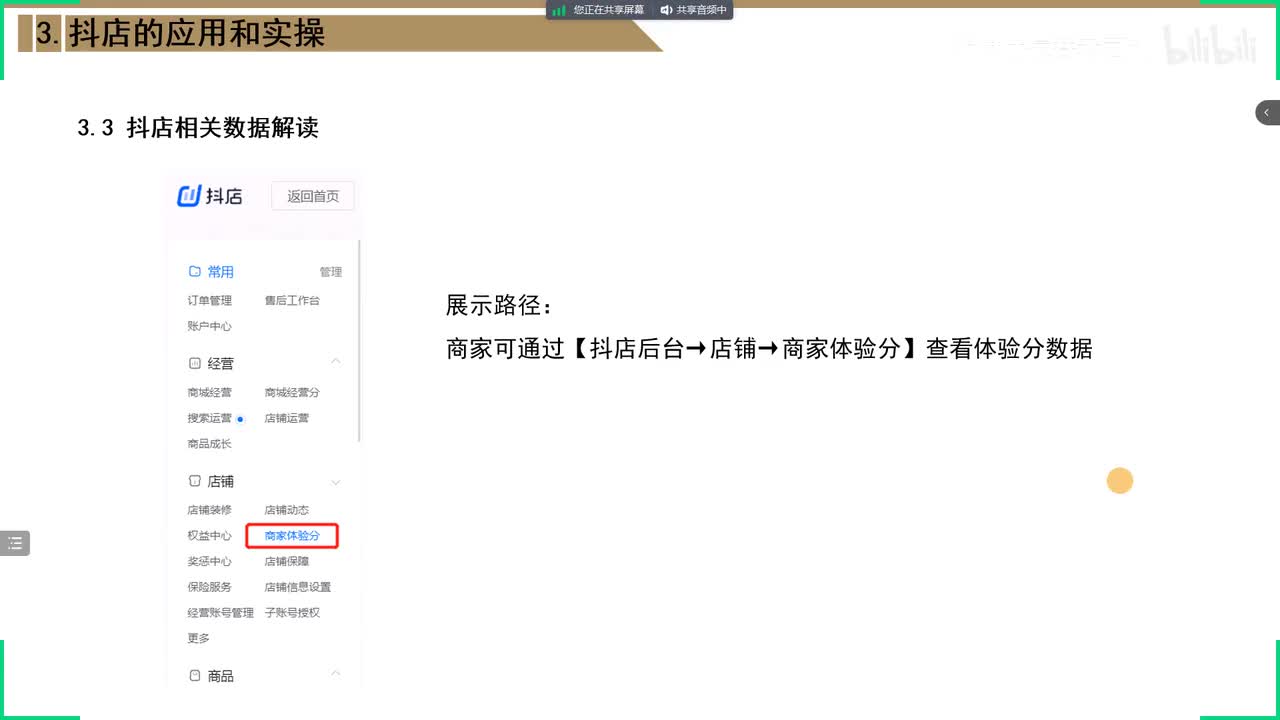Image resolution: width=1280 pixels, height=720 pixels.
Task: Select 店铺保障 in the sidebar
Action: (x=287, y=562)
